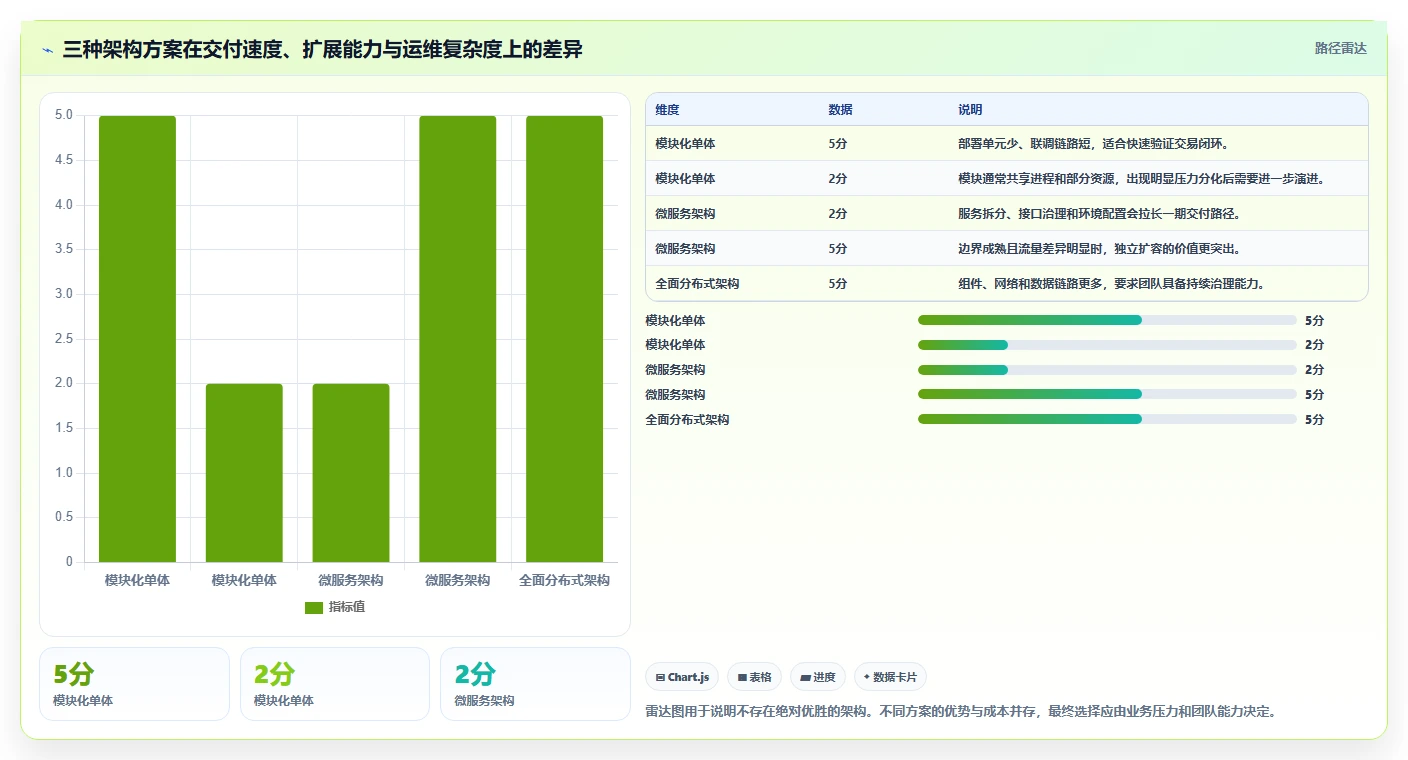The height and width of the screenshot is (760, 1408).
Task: Click the 进度 chip
Action: (817, 677)
